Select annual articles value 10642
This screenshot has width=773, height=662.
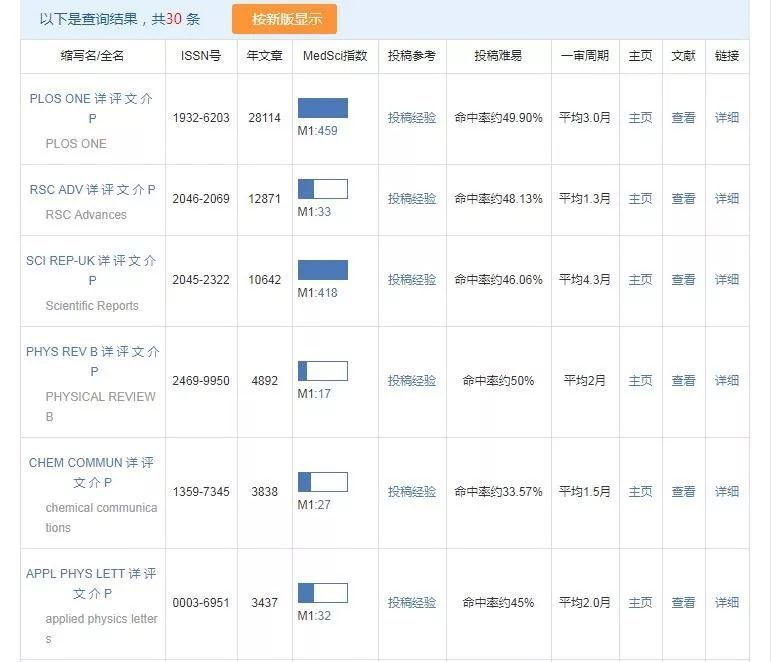(265, 279)
